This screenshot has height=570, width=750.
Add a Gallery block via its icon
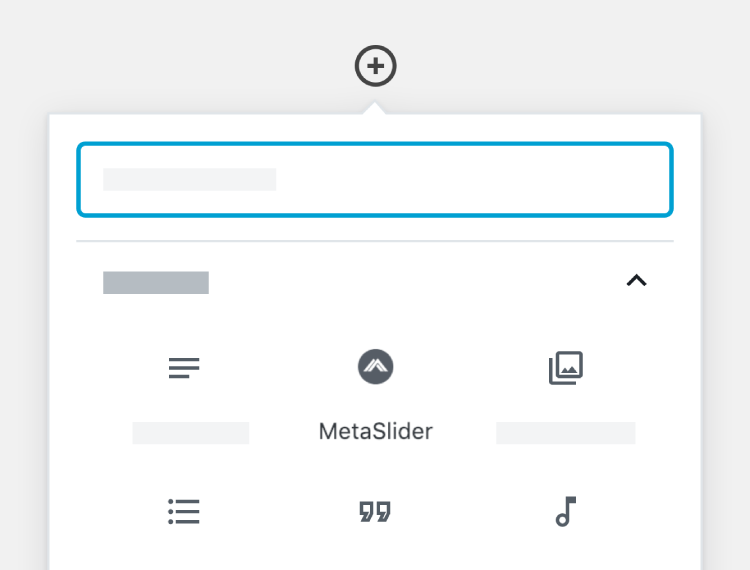click(x=566, y=368)
